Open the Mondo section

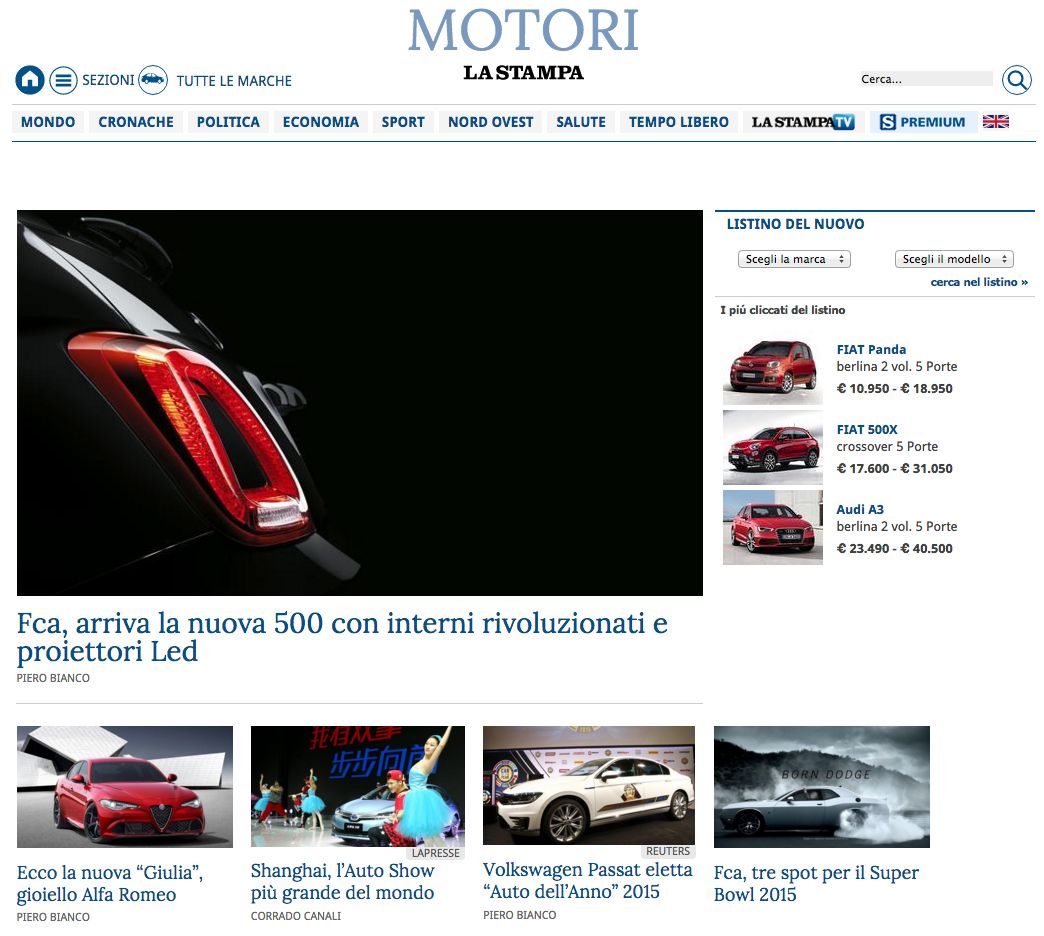(x=48, y=122)
